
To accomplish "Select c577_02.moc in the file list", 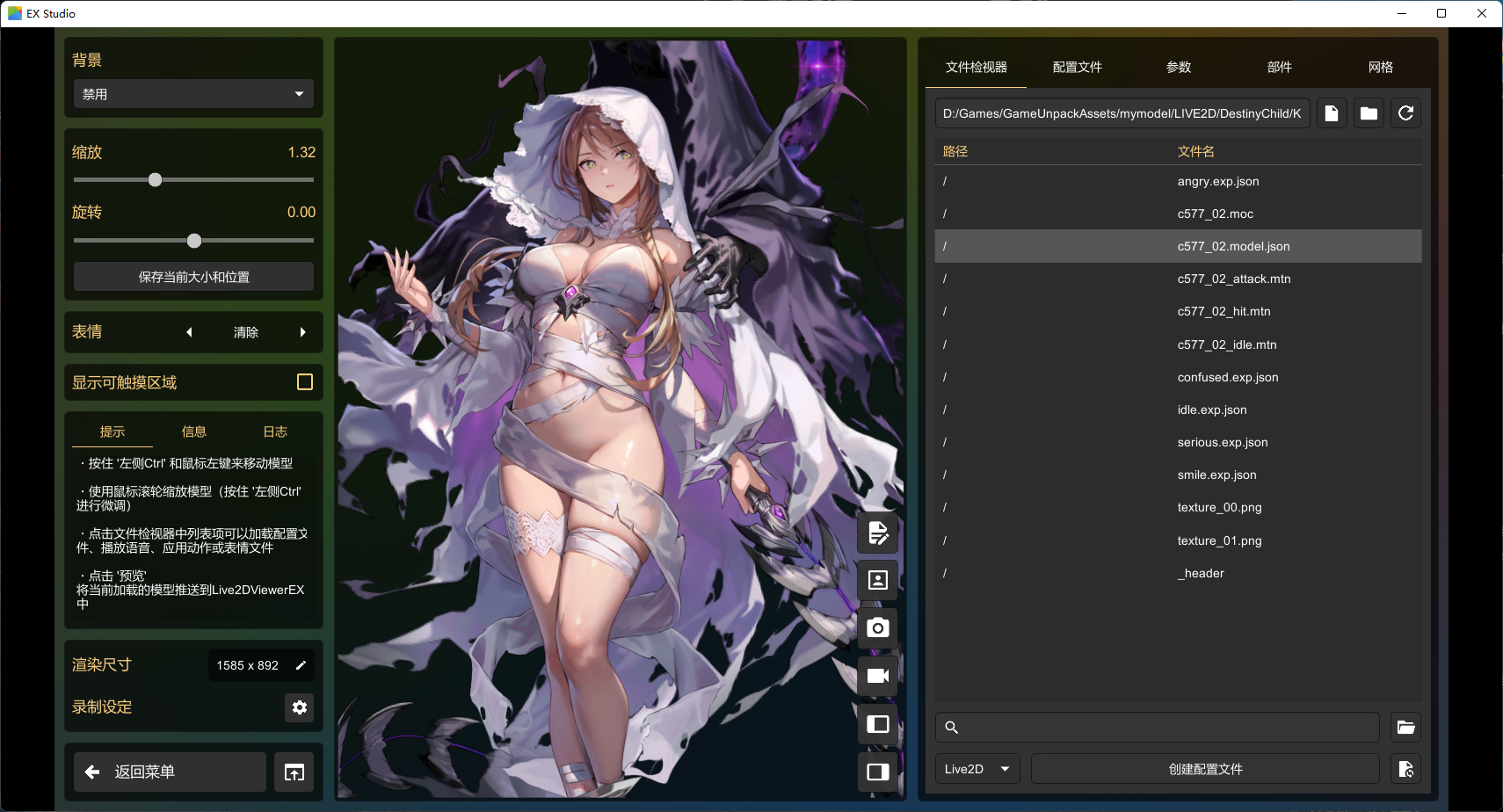I will 1178,214.
